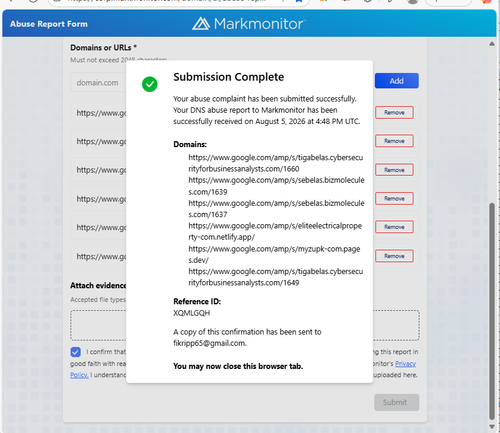Click the greyed Submit button
This screenshot has width=500, height=433.
tap(396, 402)
